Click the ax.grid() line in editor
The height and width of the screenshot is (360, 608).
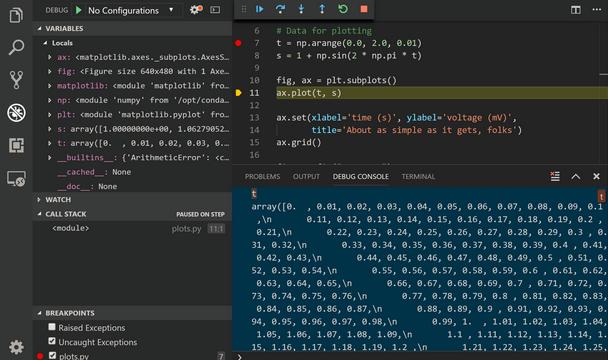[299, 142]
